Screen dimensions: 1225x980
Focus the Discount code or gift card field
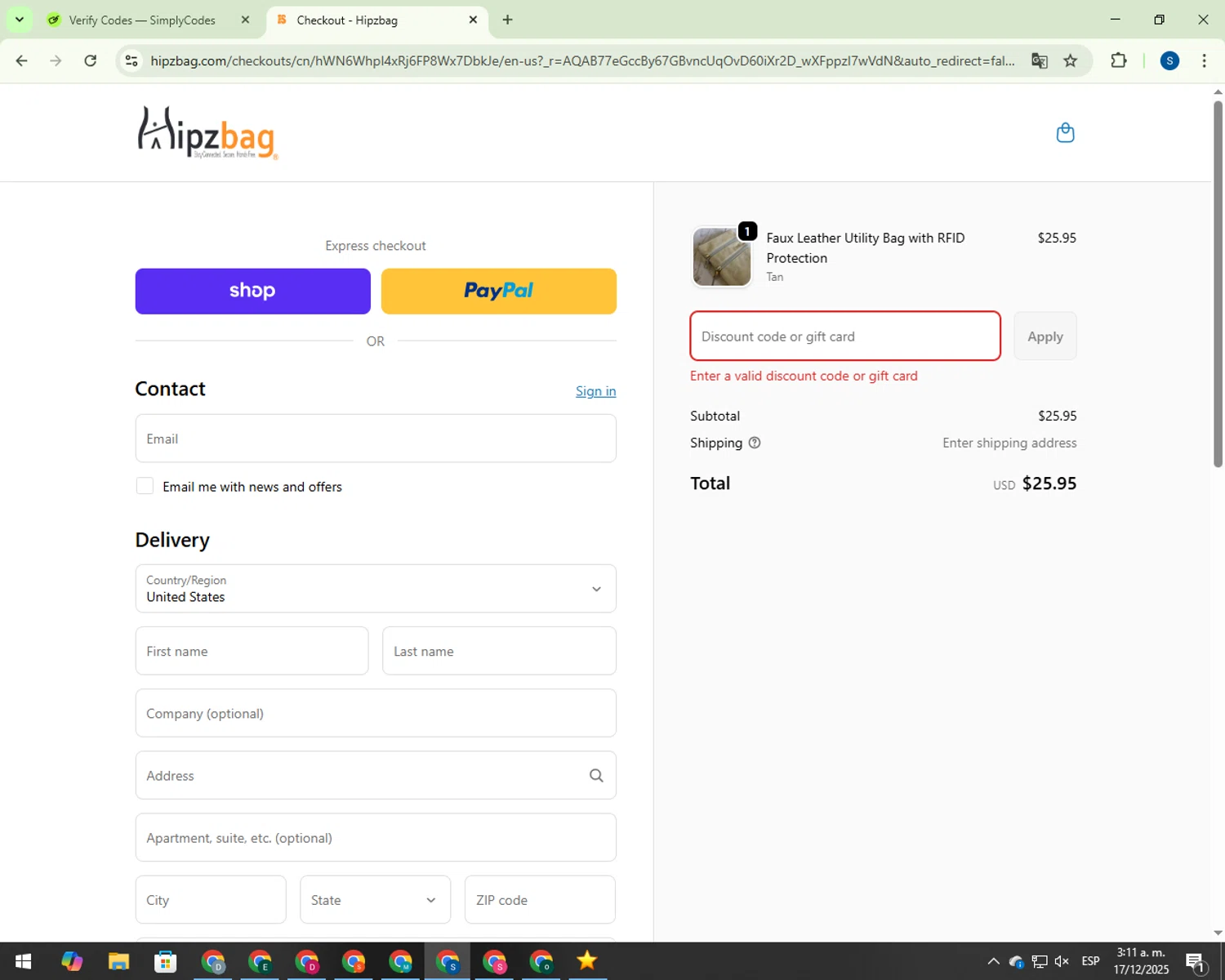pos(845,336)
